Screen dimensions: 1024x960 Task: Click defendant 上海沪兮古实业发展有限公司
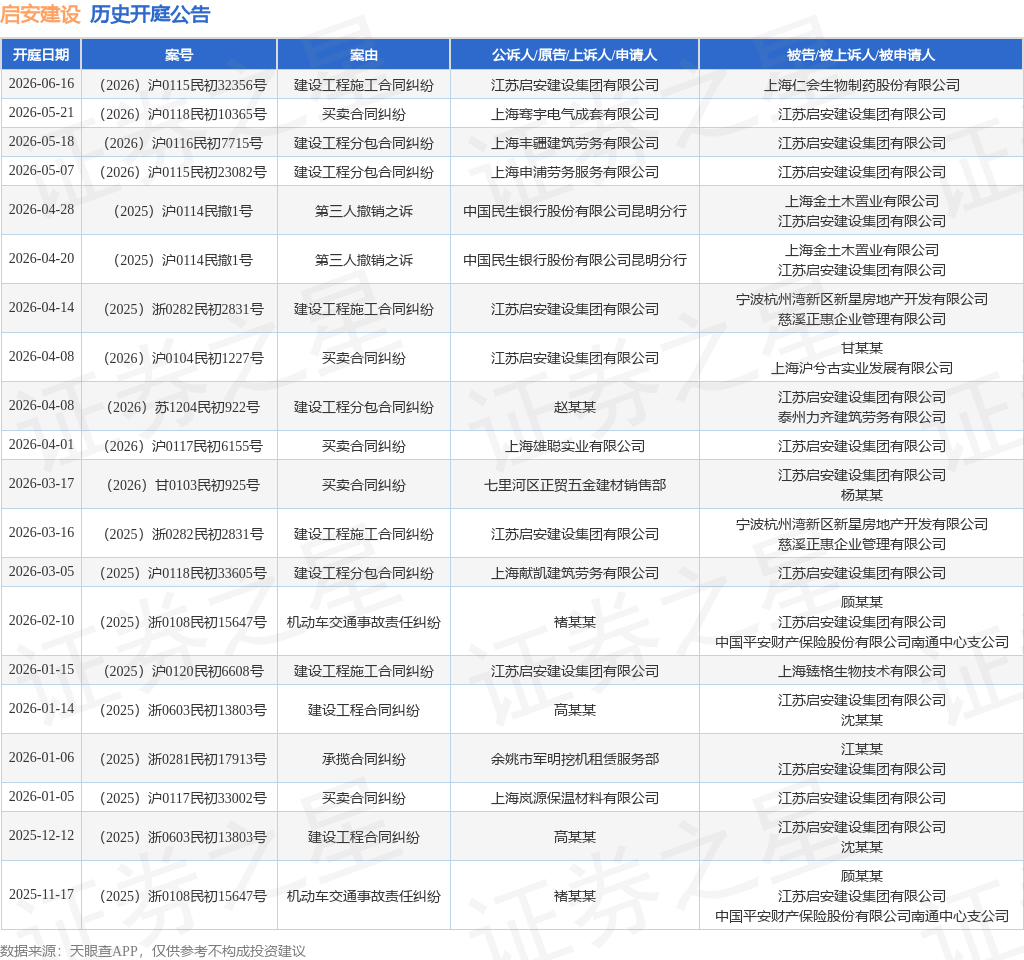(x=862, y=368)
